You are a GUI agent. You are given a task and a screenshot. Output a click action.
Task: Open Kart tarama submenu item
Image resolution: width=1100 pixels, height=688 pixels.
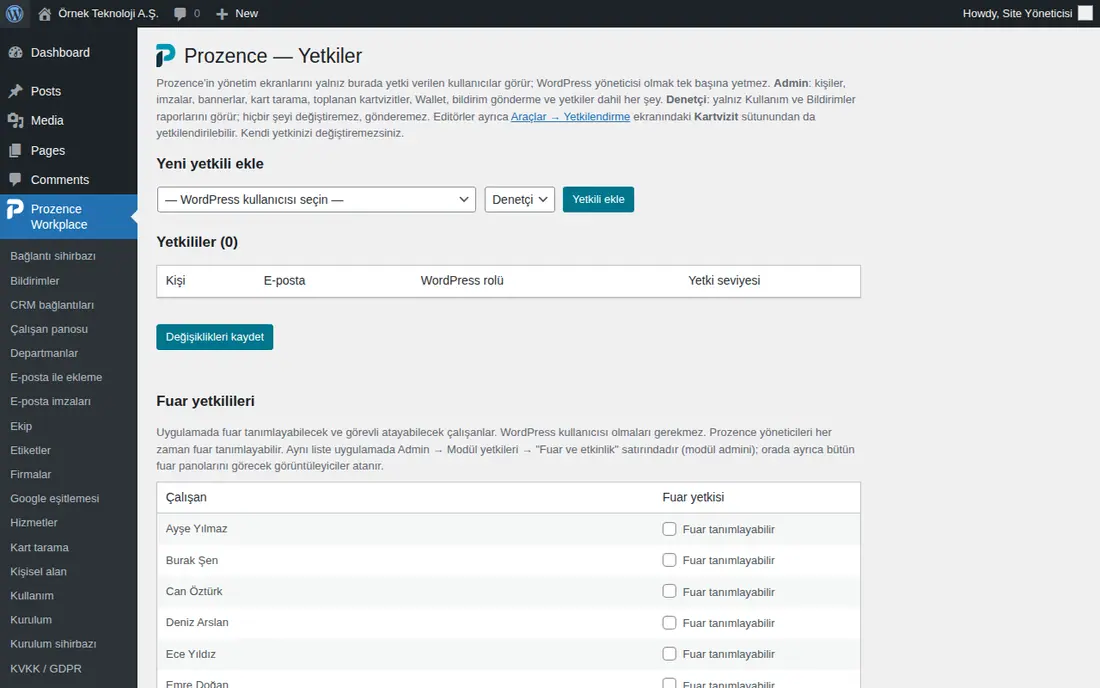tap(39, 547)
